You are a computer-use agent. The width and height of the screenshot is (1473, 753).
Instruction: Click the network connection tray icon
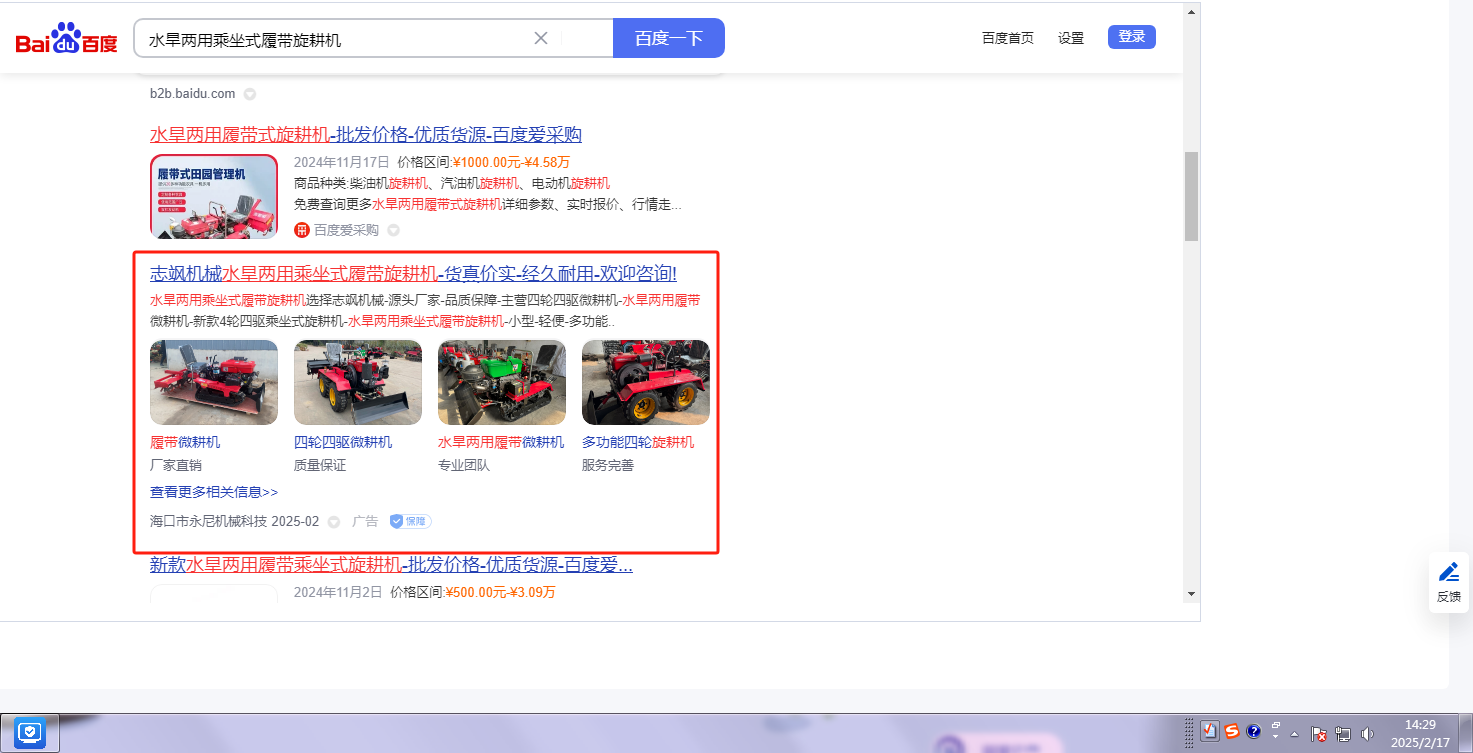1343,733
